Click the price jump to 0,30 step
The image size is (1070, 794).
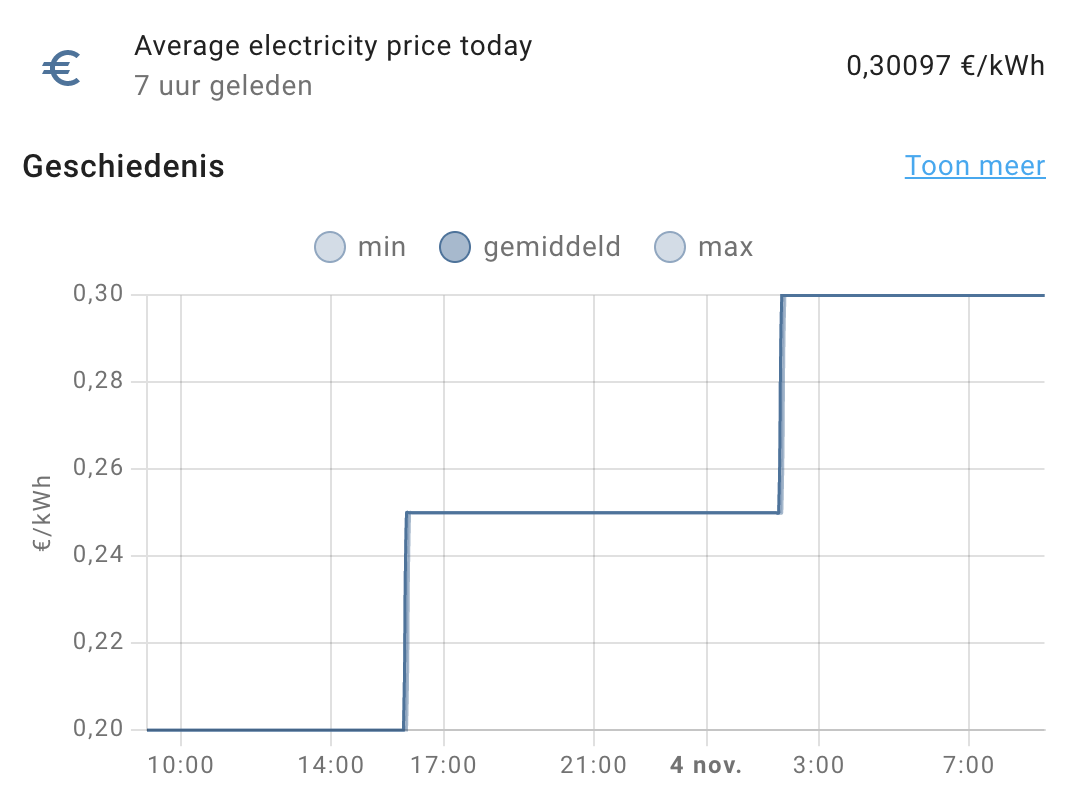(x=781, y=400)
